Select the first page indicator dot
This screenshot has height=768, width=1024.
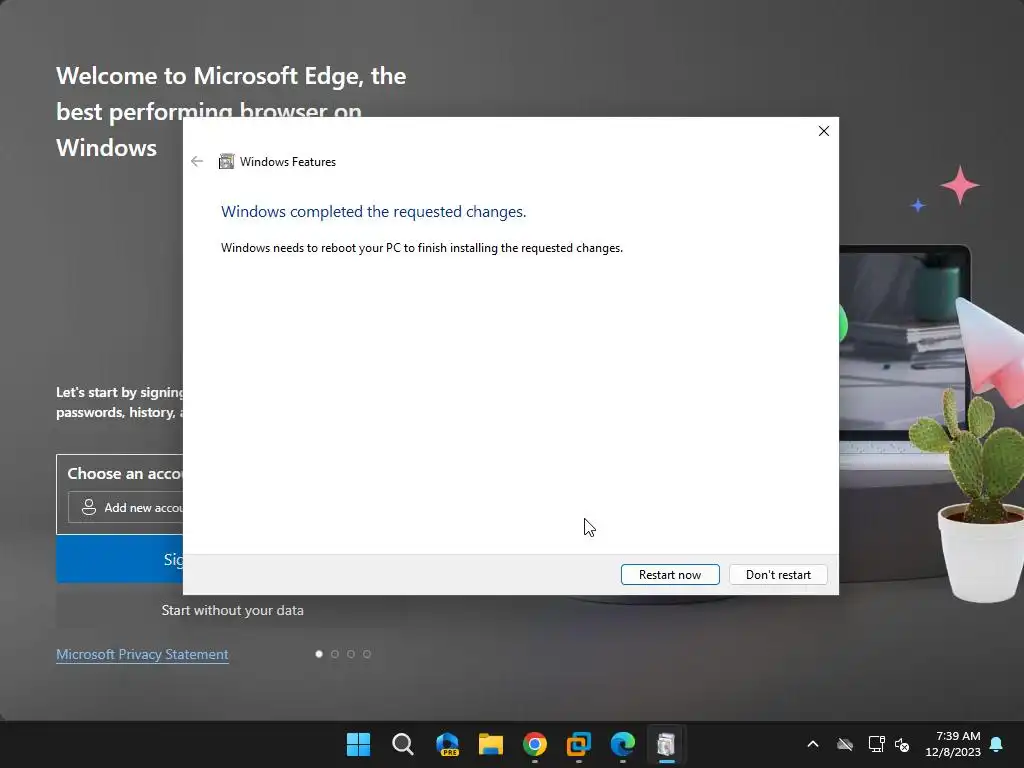pos(319,654)
